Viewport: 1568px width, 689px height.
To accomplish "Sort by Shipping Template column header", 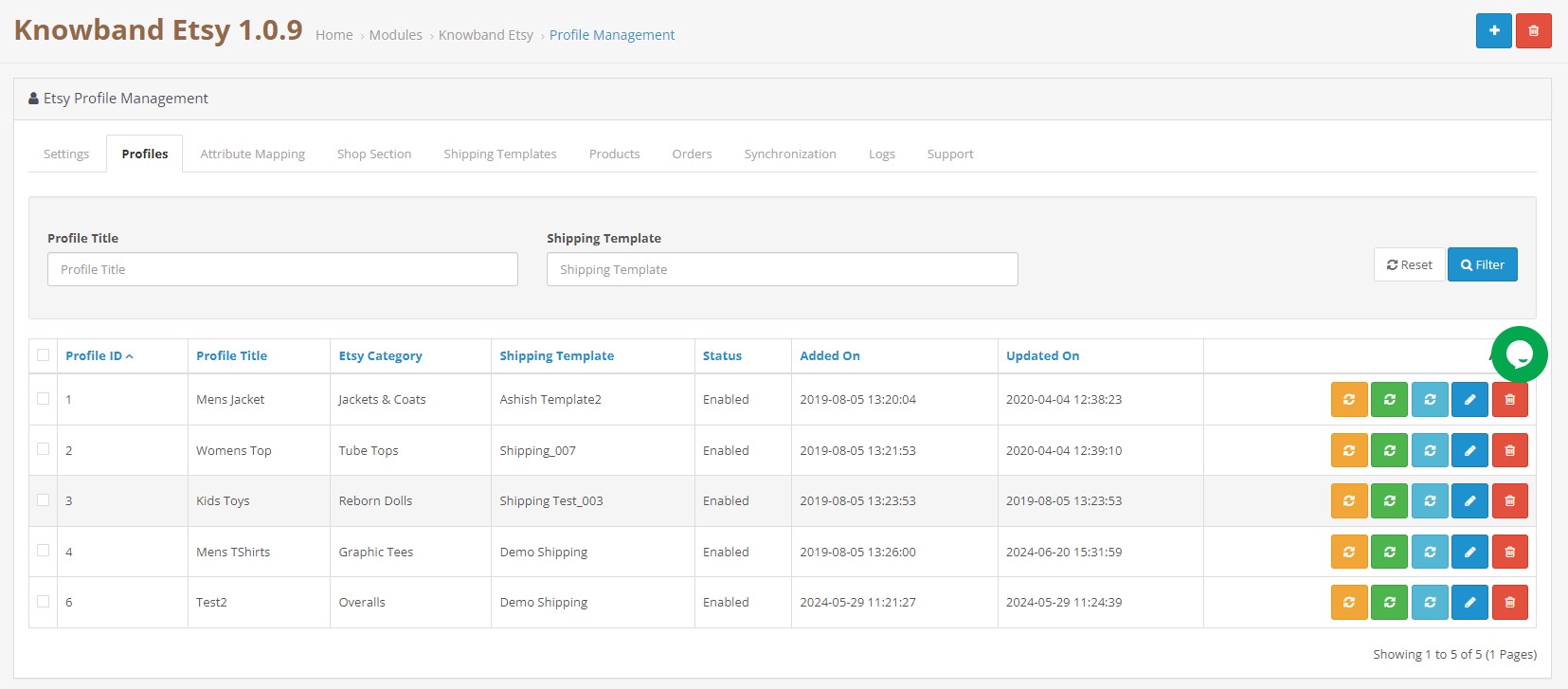I will tap(556, 355).
